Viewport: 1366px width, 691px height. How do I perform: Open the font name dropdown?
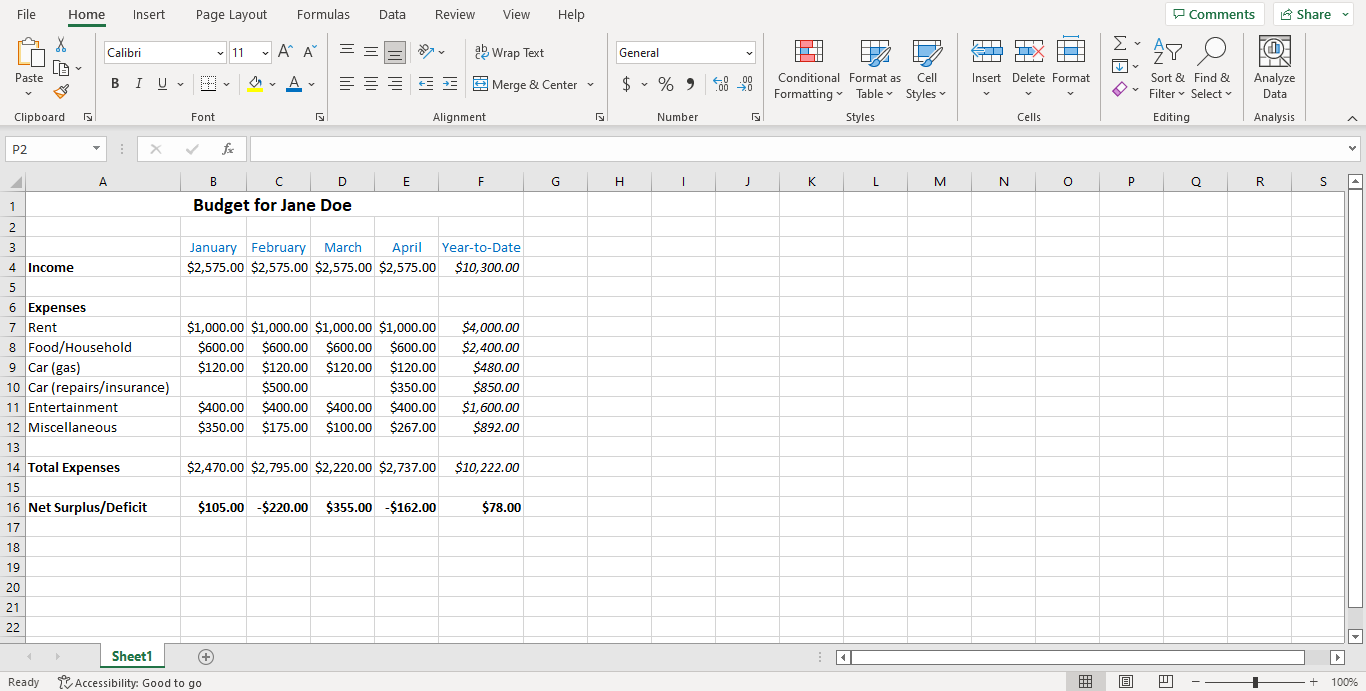[x=220, y=52]
